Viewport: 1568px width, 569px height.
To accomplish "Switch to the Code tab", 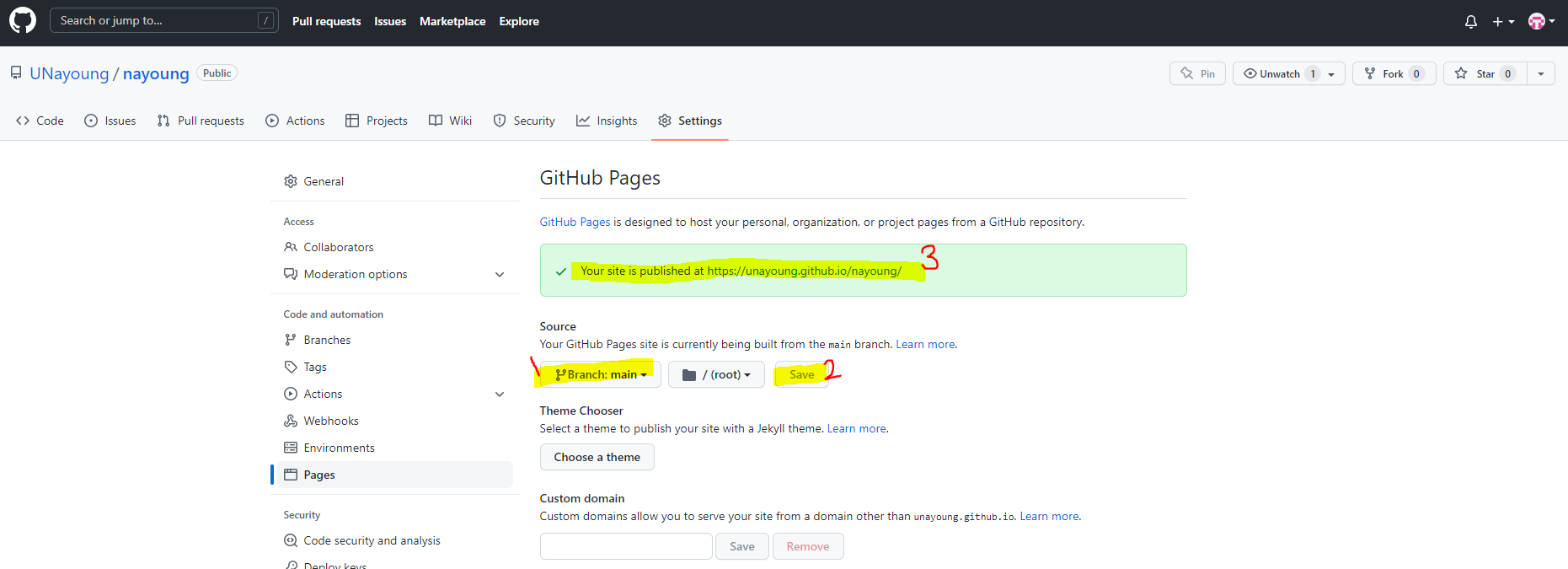I will point(40,121).
